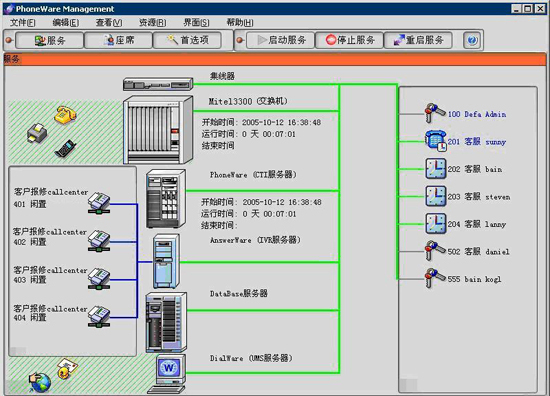
Task: Select line 401 callcenter fax icon
Action: [99, 203]
